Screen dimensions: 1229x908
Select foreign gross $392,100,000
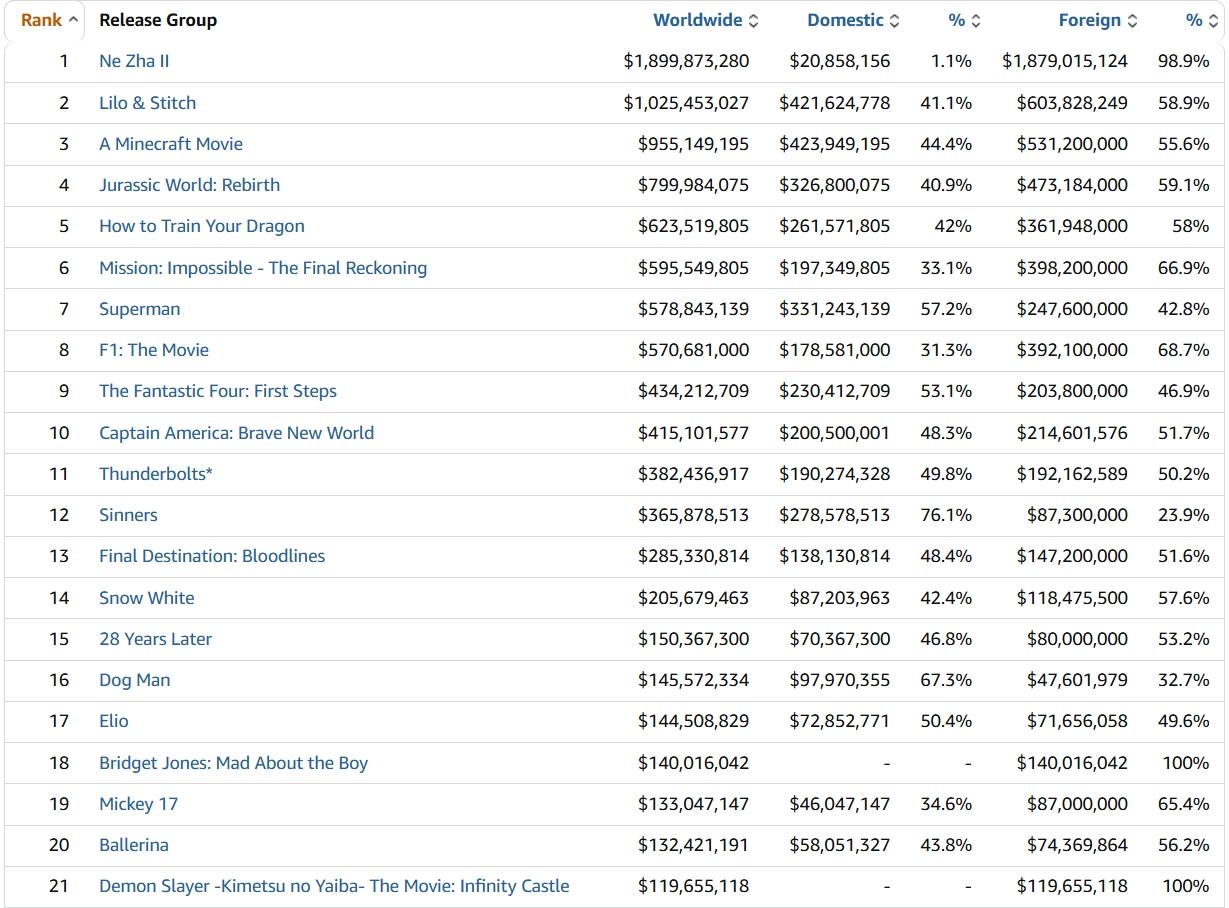(1072, 350)
